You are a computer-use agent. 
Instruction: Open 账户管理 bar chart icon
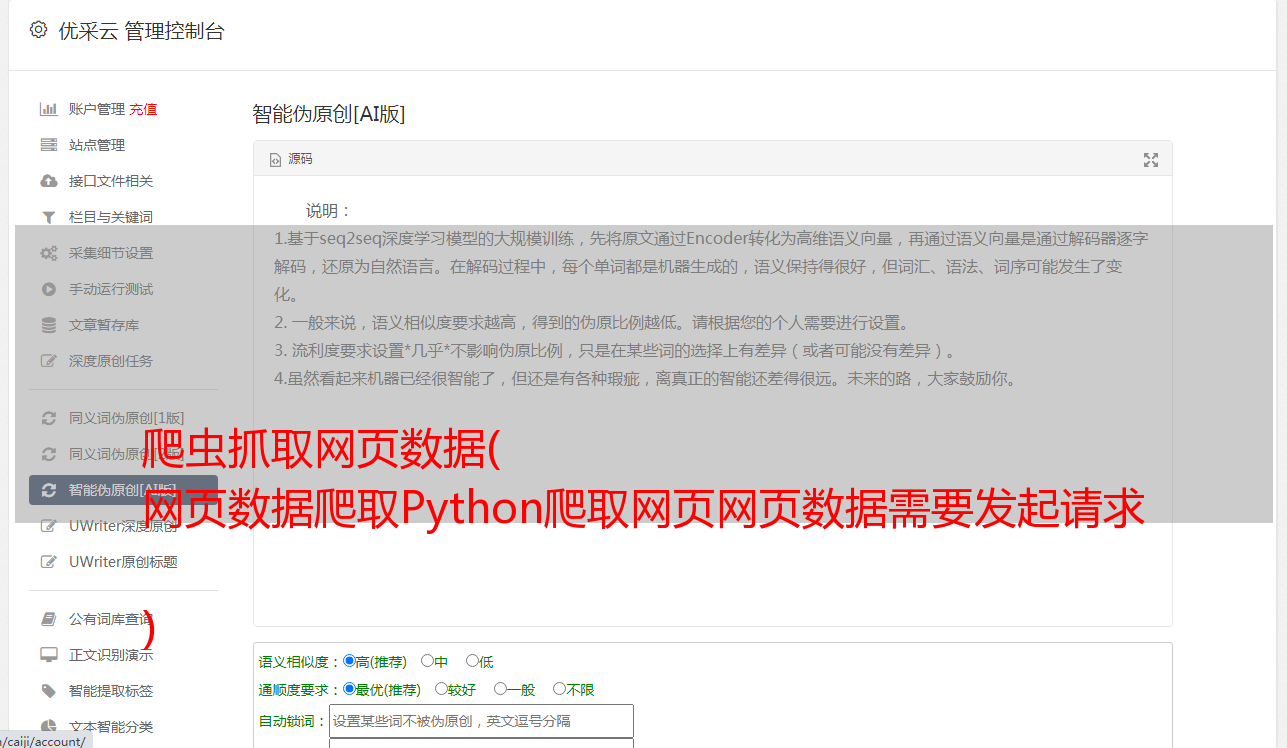click(x=48, y=109)
